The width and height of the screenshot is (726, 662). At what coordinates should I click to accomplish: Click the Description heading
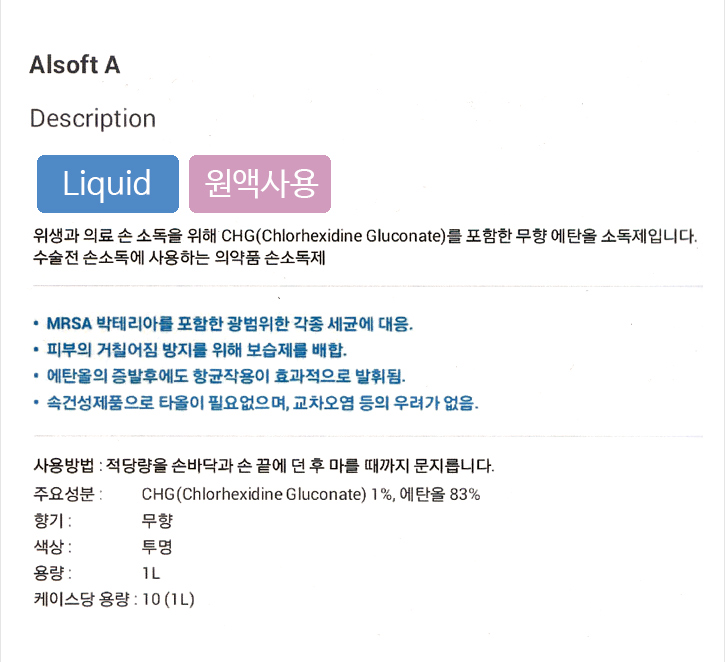click(93, 119)
